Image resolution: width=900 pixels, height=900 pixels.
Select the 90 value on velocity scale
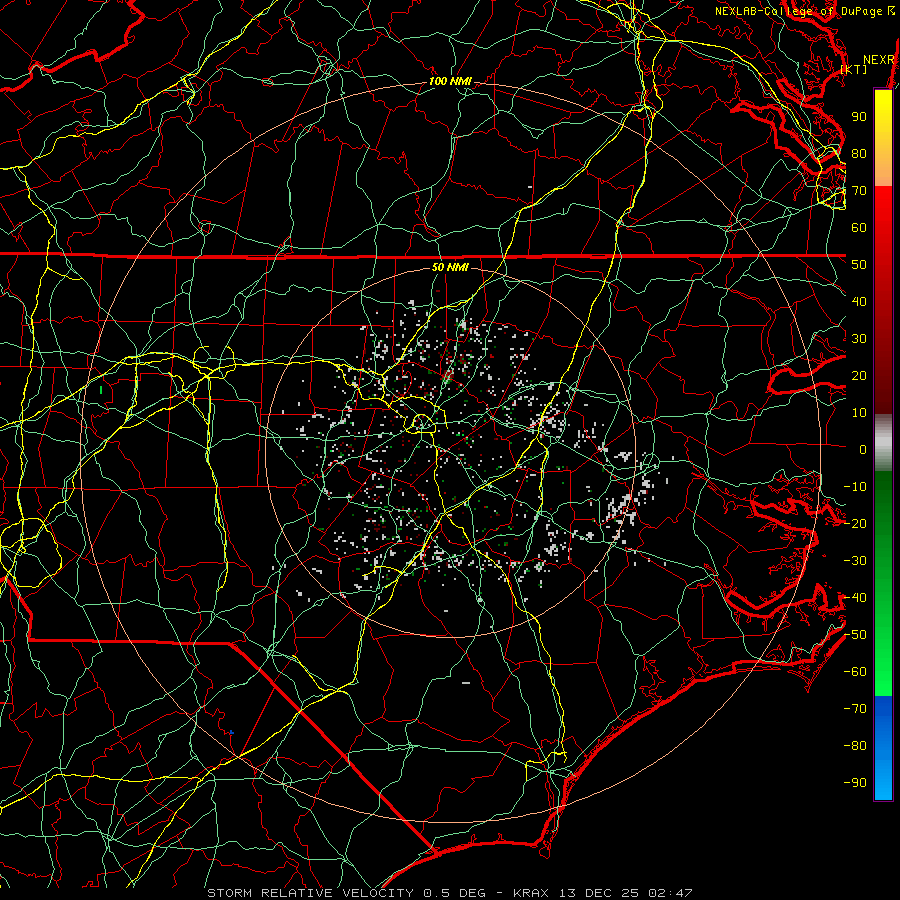859,117
